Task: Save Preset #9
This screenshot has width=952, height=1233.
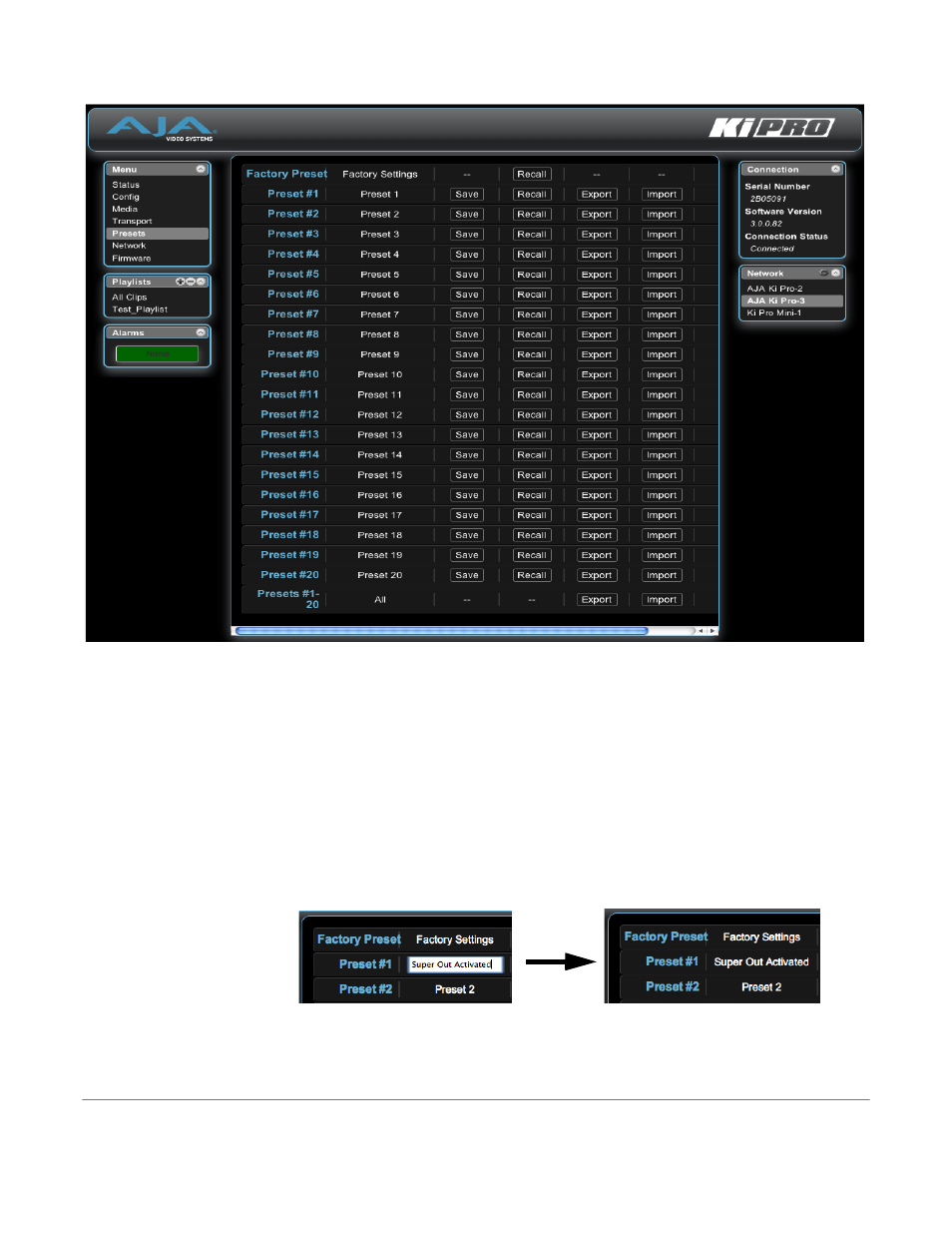Action: click(x=467, y=354)
